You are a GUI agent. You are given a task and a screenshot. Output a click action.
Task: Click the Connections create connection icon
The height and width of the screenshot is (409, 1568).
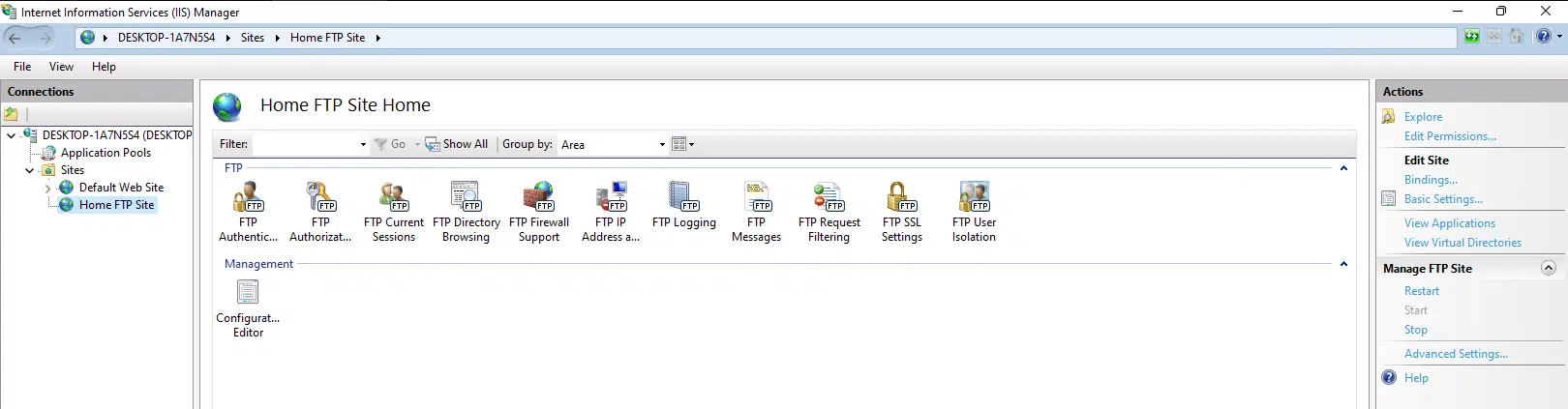12,114
